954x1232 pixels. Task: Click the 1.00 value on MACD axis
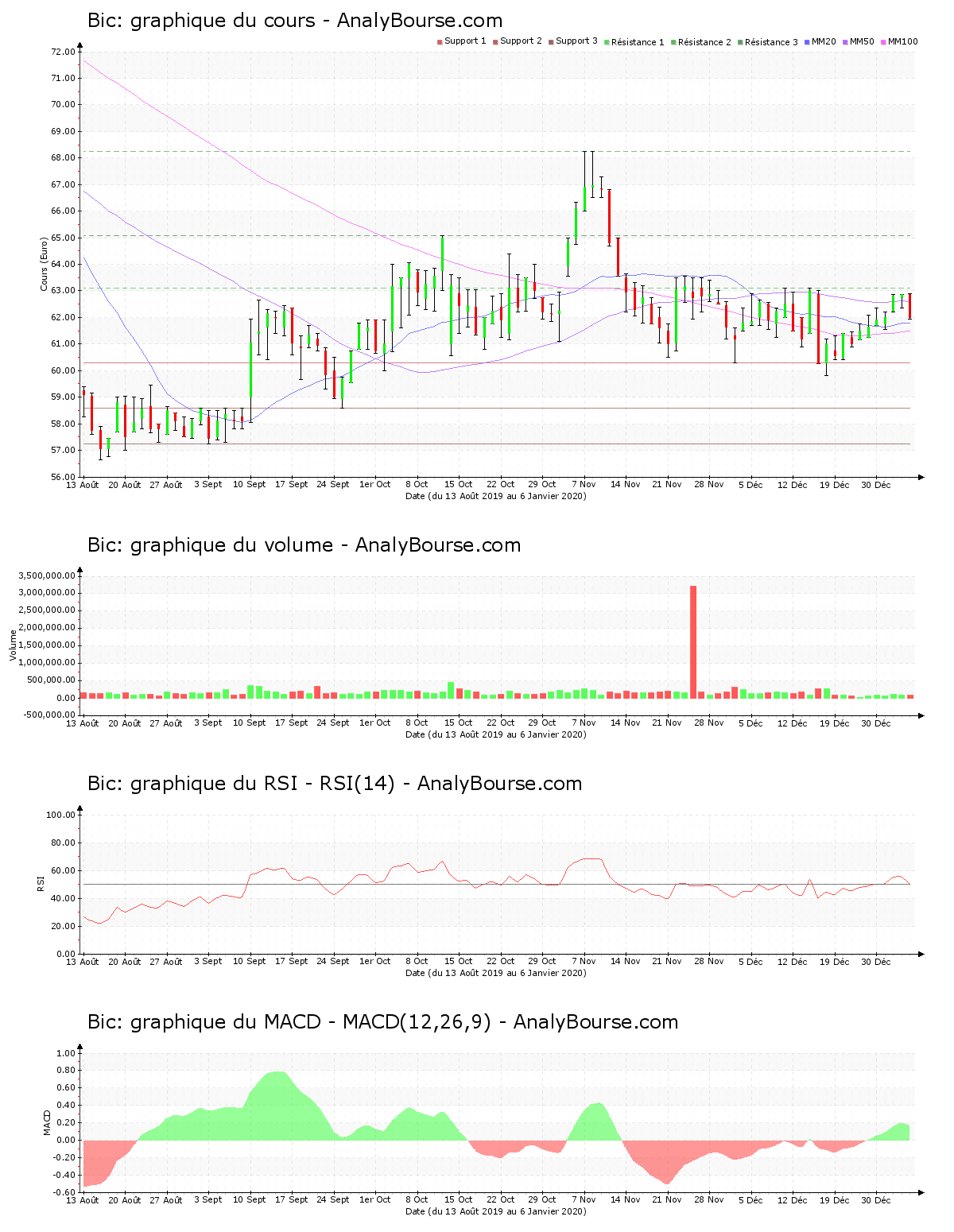click(66, 1053)
